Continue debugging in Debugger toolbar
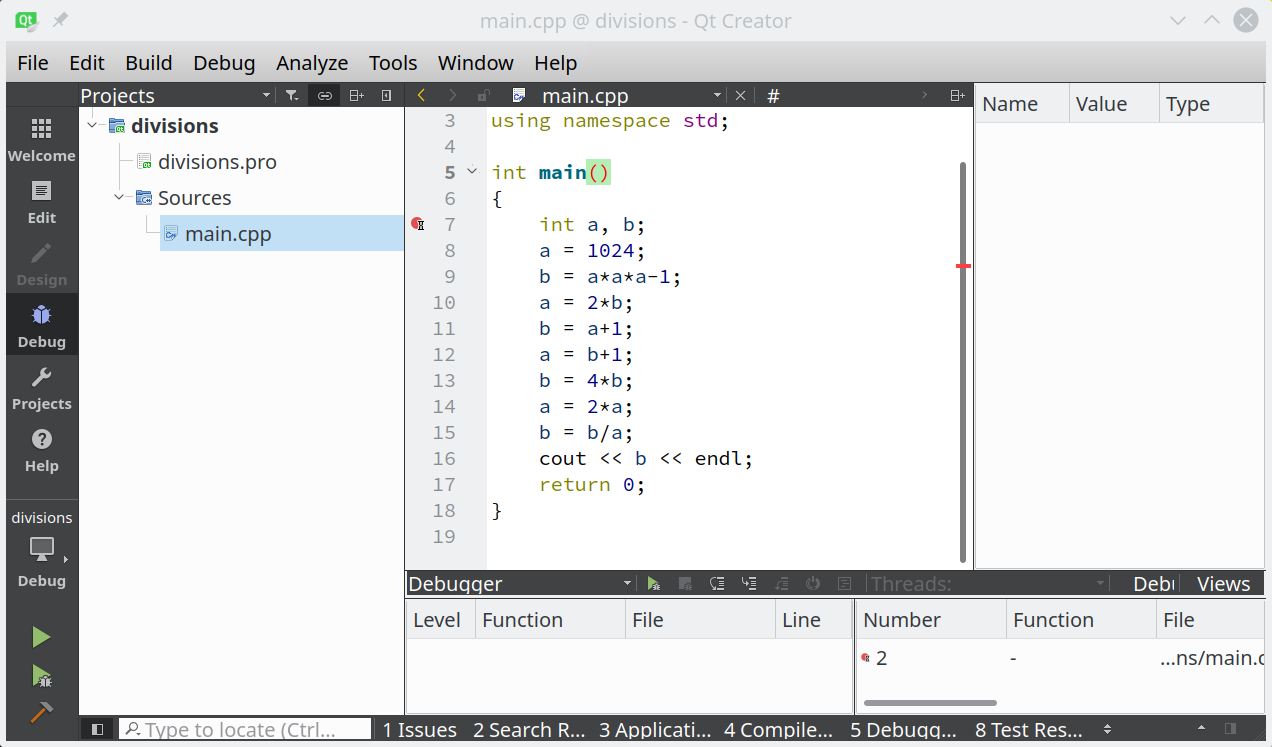 tap(654, 584)
